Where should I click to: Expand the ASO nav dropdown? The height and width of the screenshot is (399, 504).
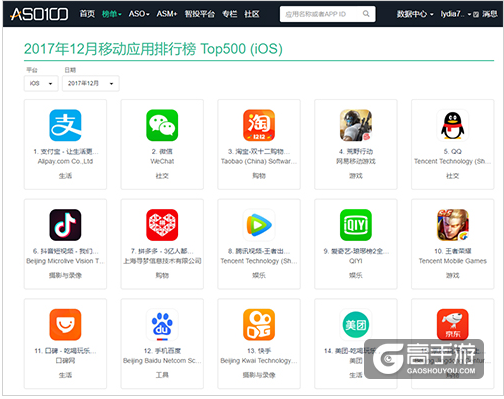(x=139, y=14)
